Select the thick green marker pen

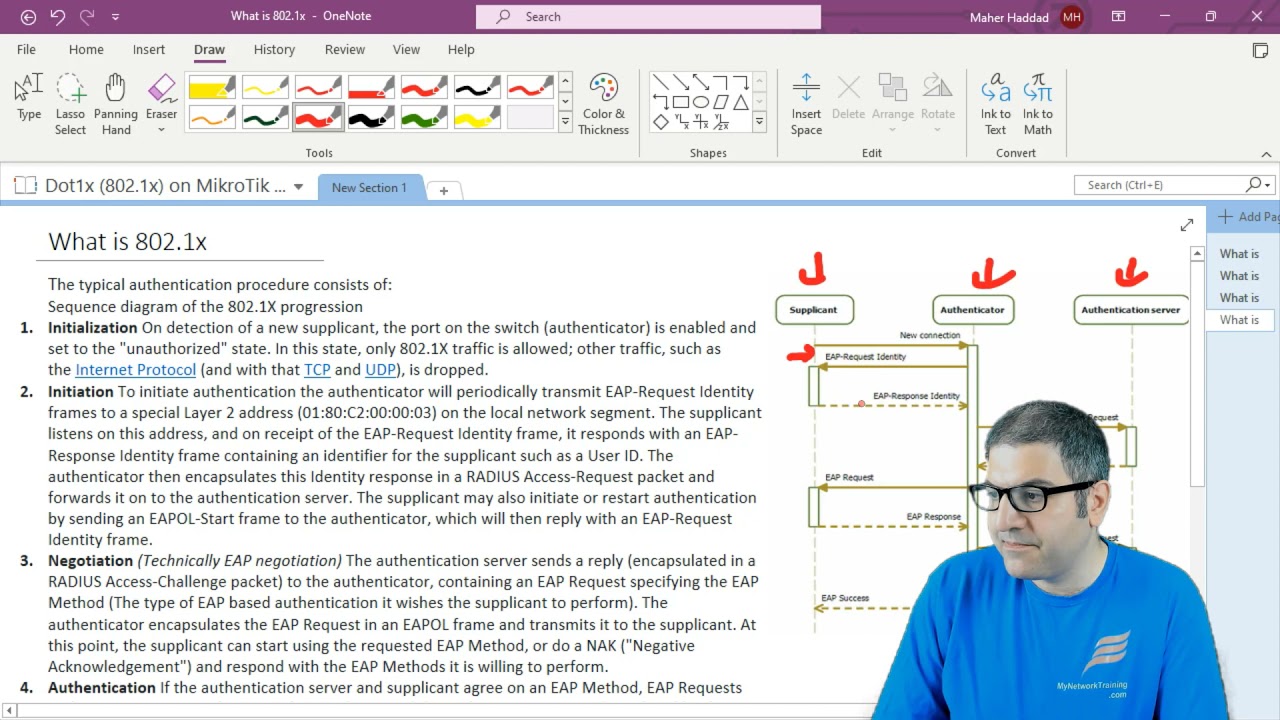424,118
